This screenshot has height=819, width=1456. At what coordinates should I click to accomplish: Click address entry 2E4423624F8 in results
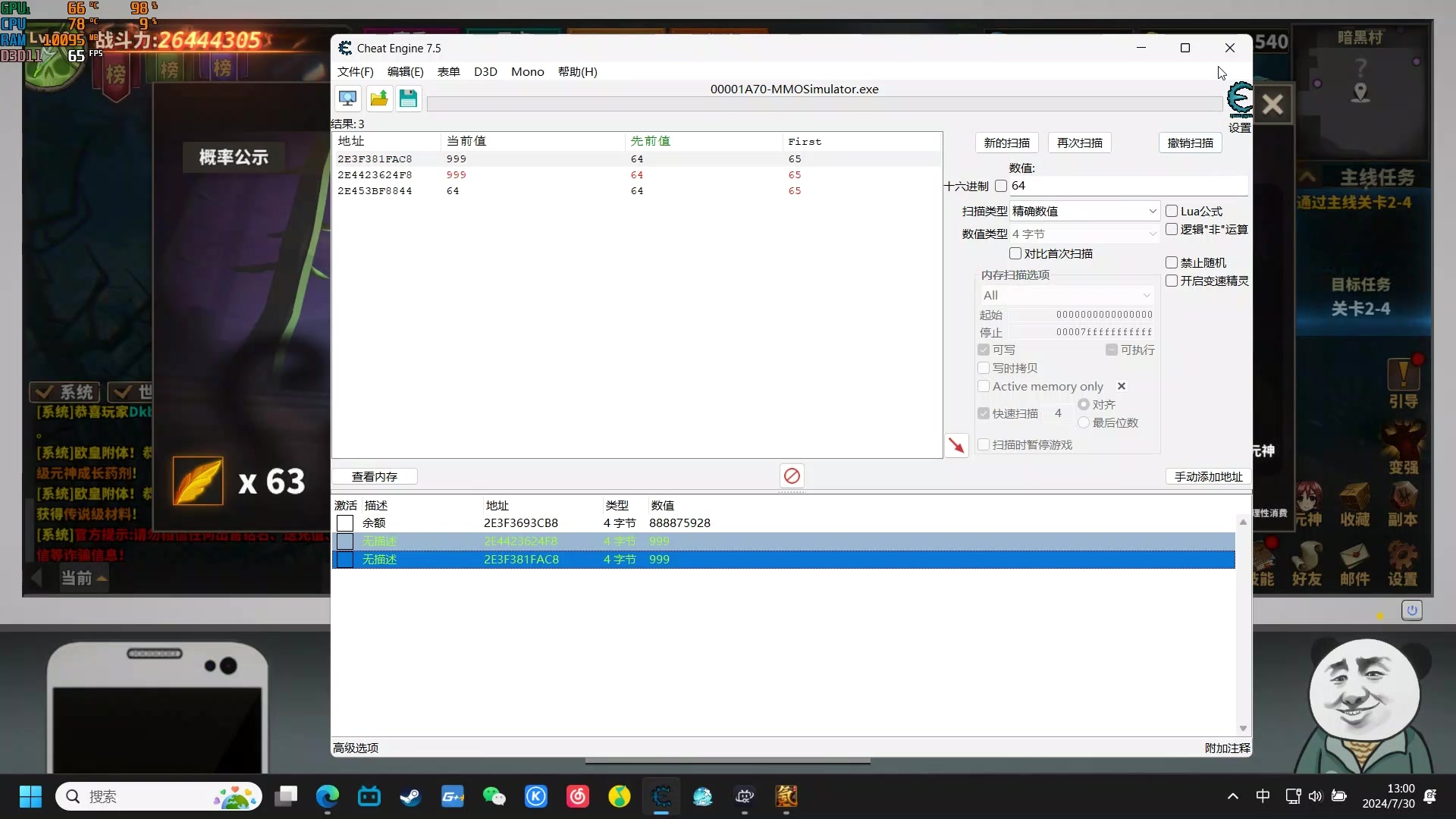[x=375, y=175]
